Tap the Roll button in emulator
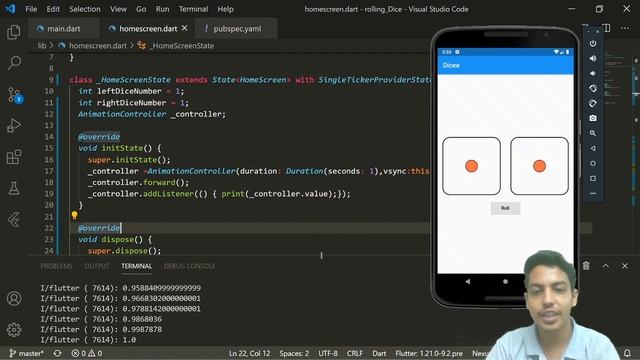This screenshot has height=360, width=640. point(505,208)
